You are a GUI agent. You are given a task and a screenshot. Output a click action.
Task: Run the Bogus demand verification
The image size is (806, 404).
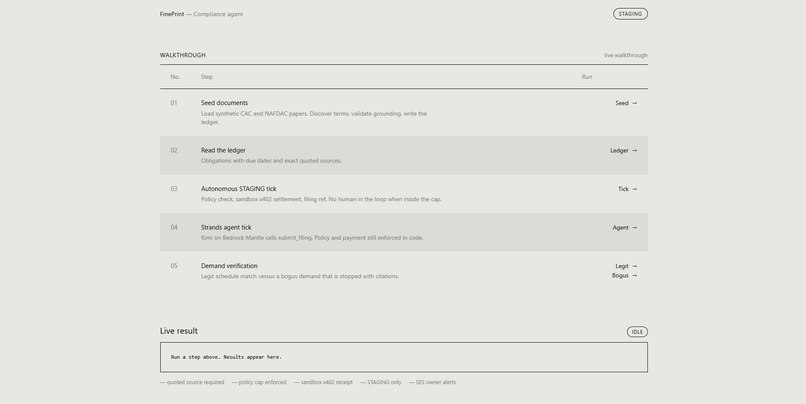625,276
